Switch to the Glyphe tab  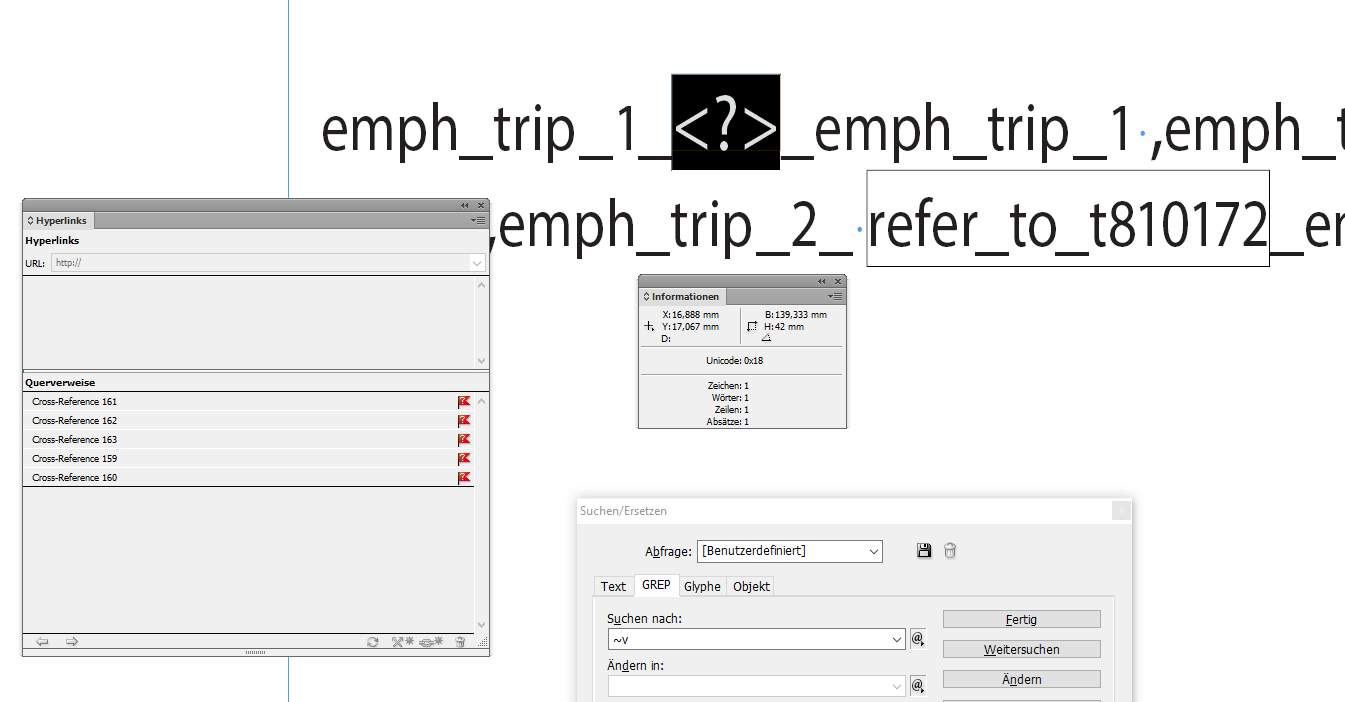click(702, 586)
